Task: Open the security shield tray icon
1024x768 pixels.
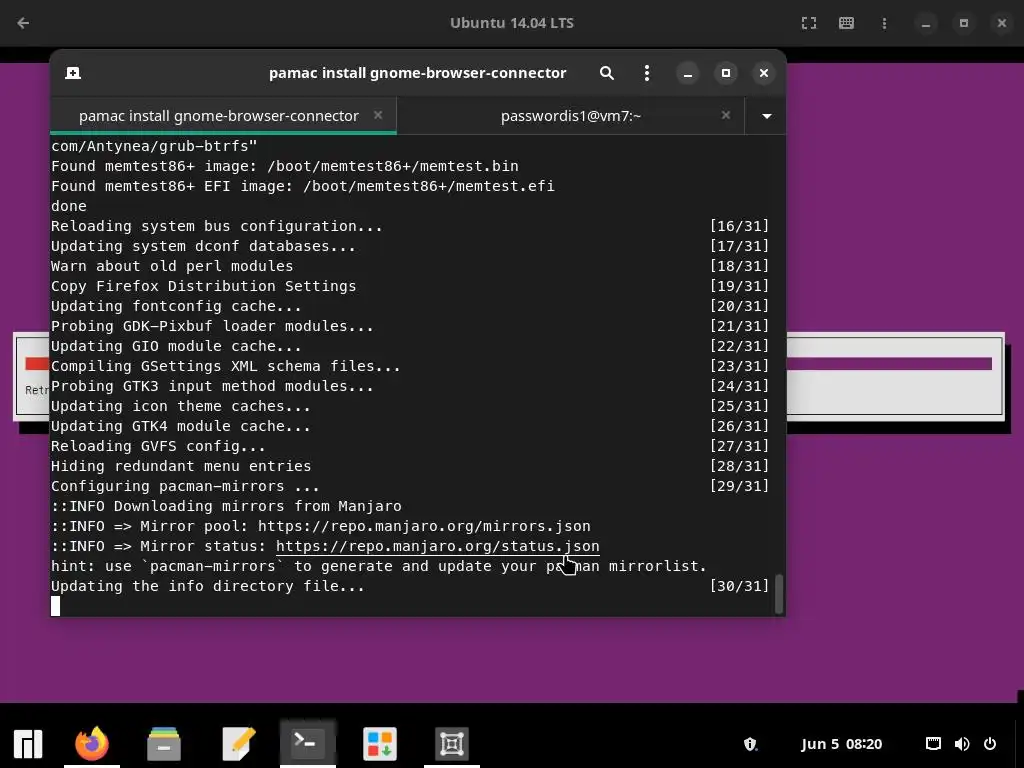Action: coord(750,744)
